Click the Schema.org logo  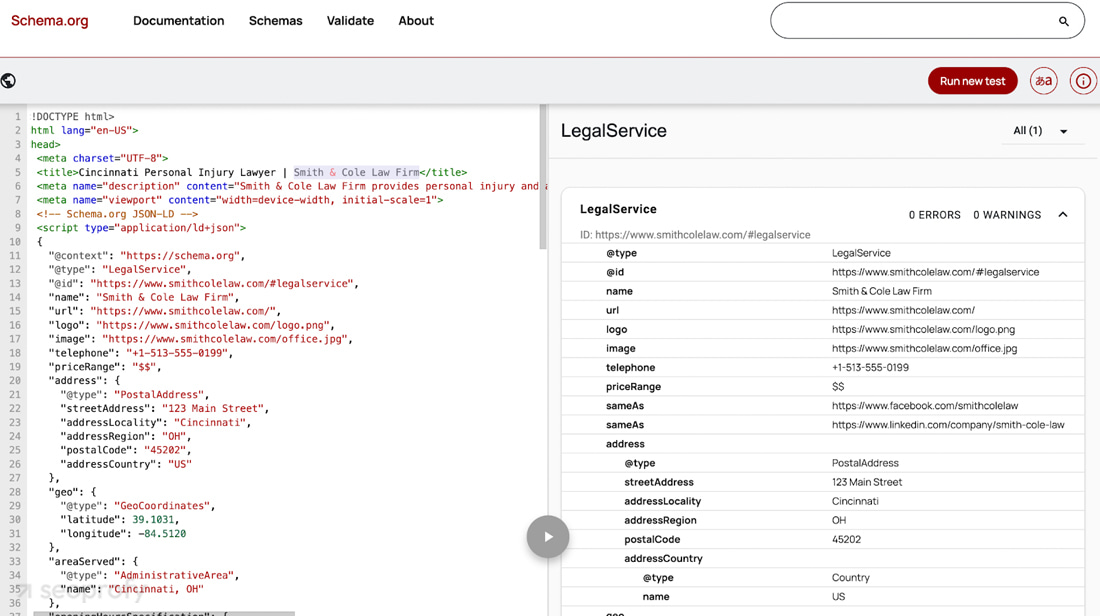pyautogui.click(x=49, y=20)
